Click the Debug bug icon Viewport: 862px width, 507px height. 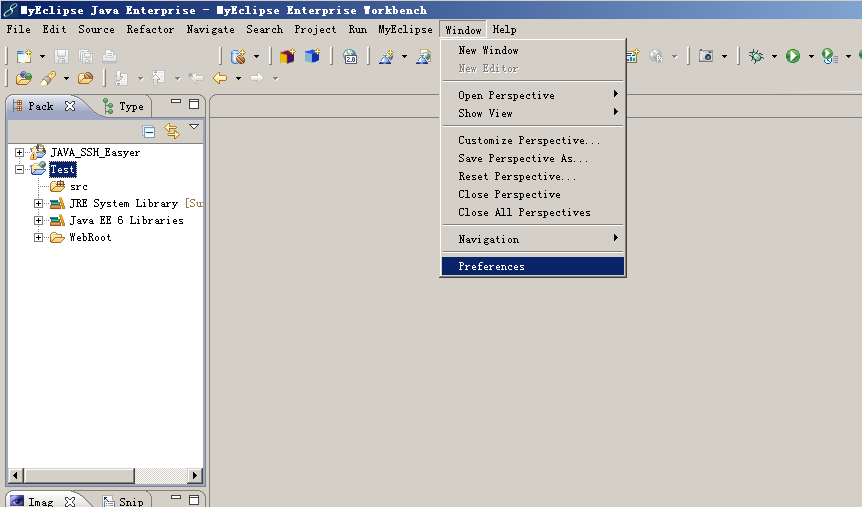[x=756, y=56]
